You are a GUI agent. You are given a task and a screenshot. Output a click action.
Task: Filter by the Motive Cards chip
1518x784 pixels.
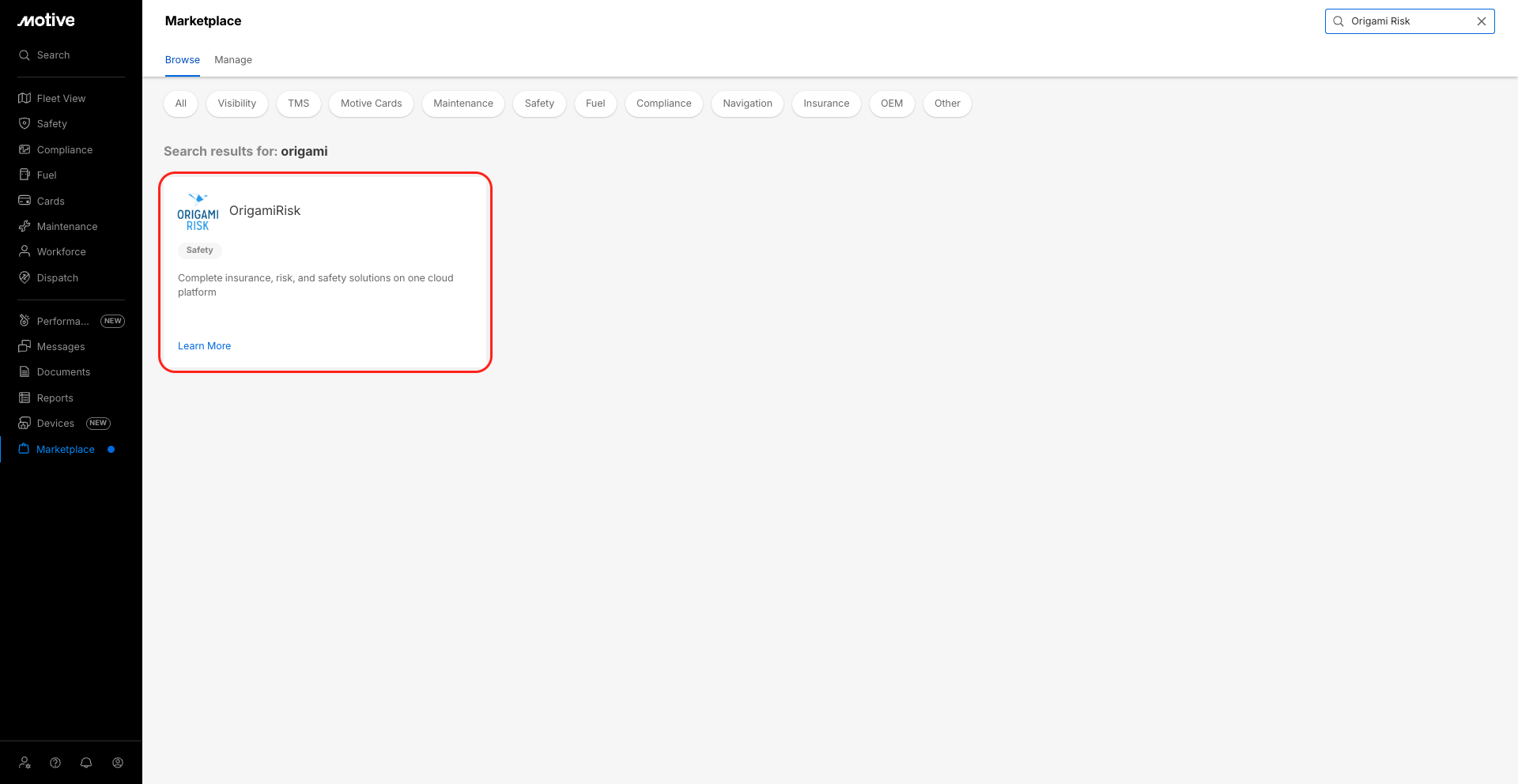372,104
